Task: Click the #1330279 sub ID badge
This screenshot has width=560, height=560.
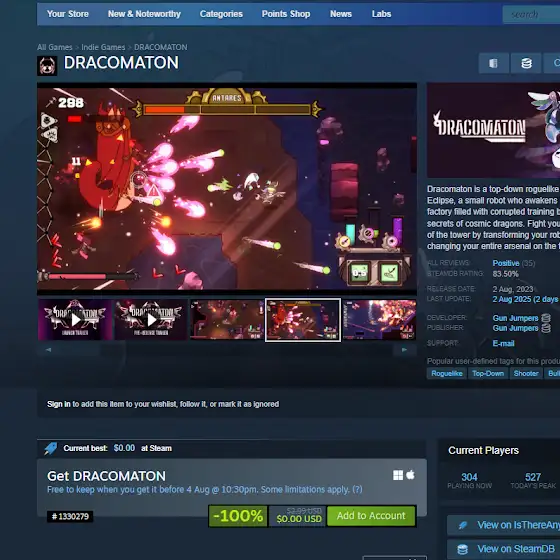Action: tap(70, 516)
